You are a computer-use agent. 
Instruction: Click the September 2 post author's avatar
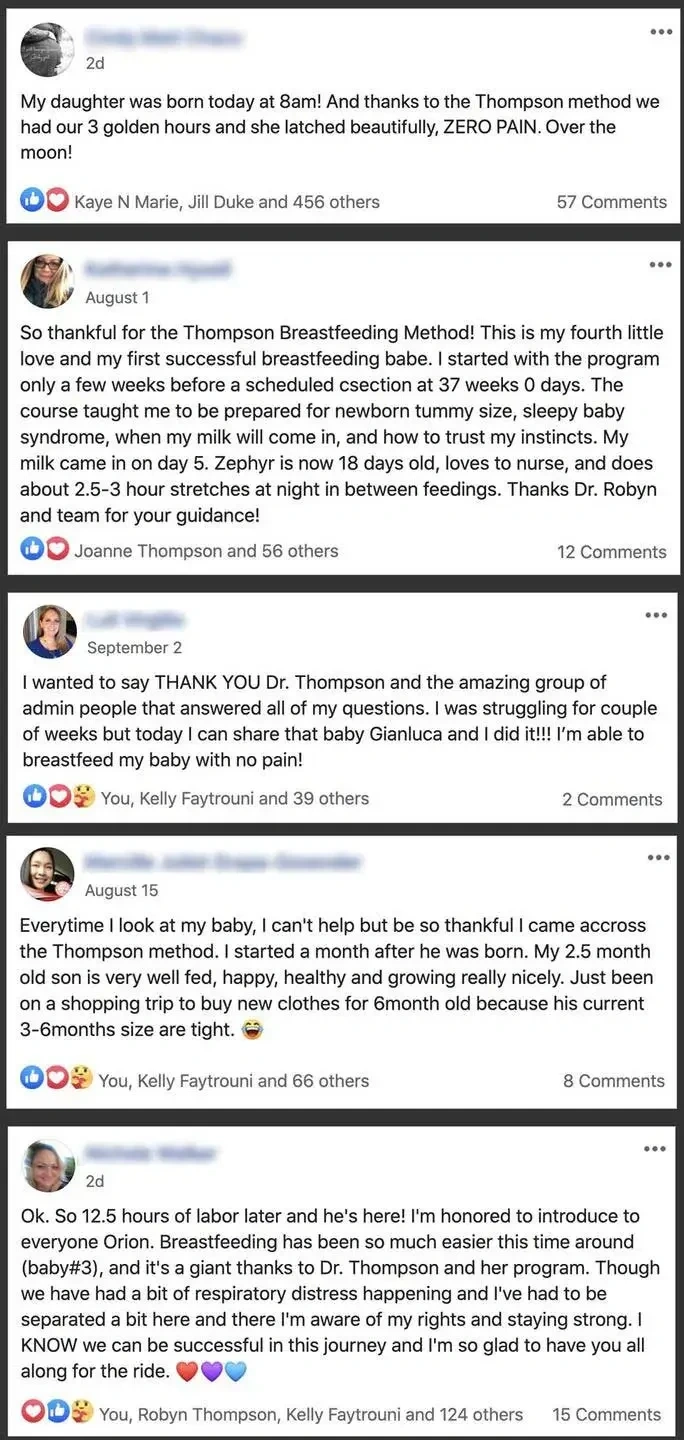(x=50, y=632)
